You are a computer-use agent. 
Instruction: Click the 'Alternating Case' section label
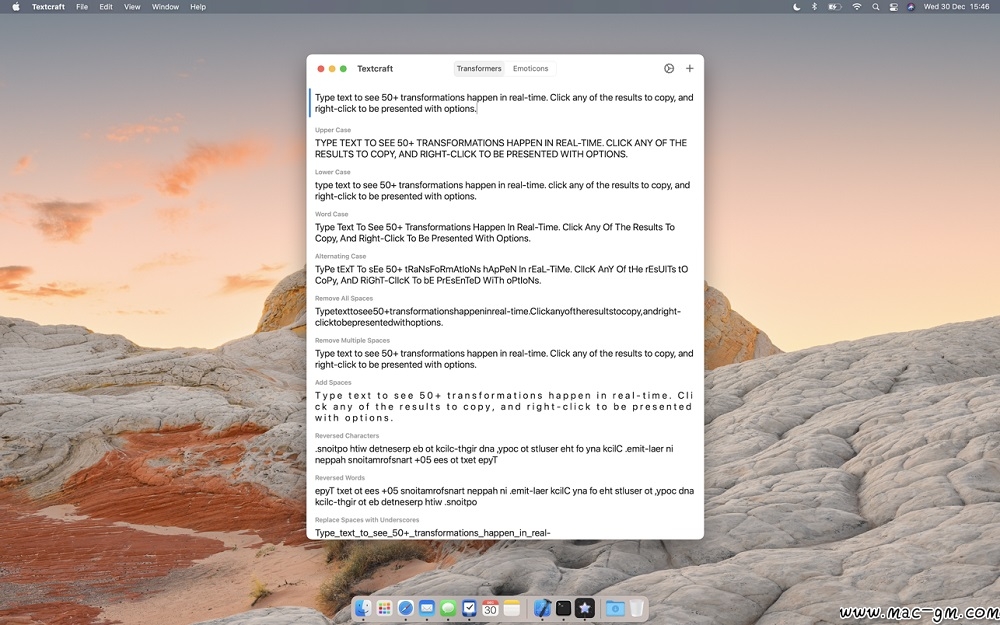(340, 256)
